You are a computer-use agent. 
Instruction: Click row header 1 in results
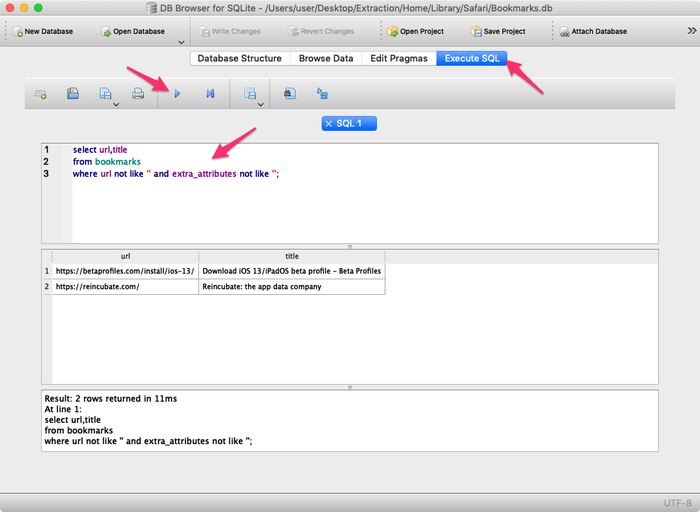point(47,271)
